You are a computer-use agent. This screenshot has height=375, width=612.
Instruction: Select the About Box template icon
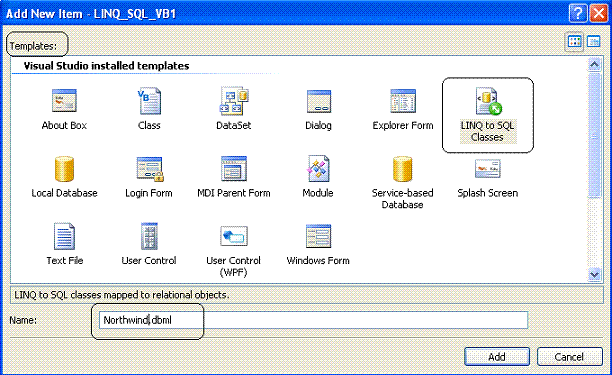(64, 101)
